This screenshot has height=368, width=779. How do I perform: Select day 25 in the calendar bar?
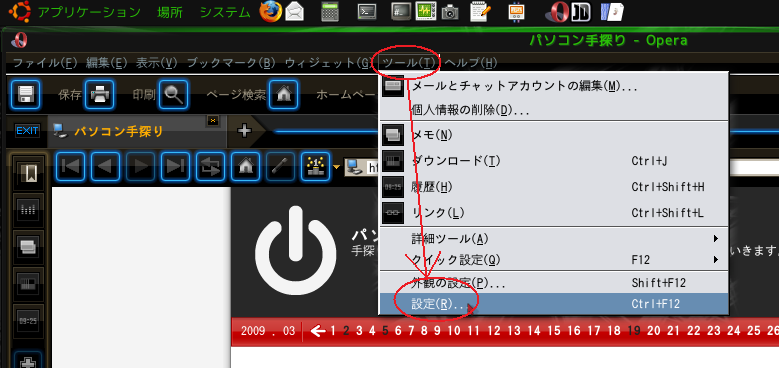point(754,331)
